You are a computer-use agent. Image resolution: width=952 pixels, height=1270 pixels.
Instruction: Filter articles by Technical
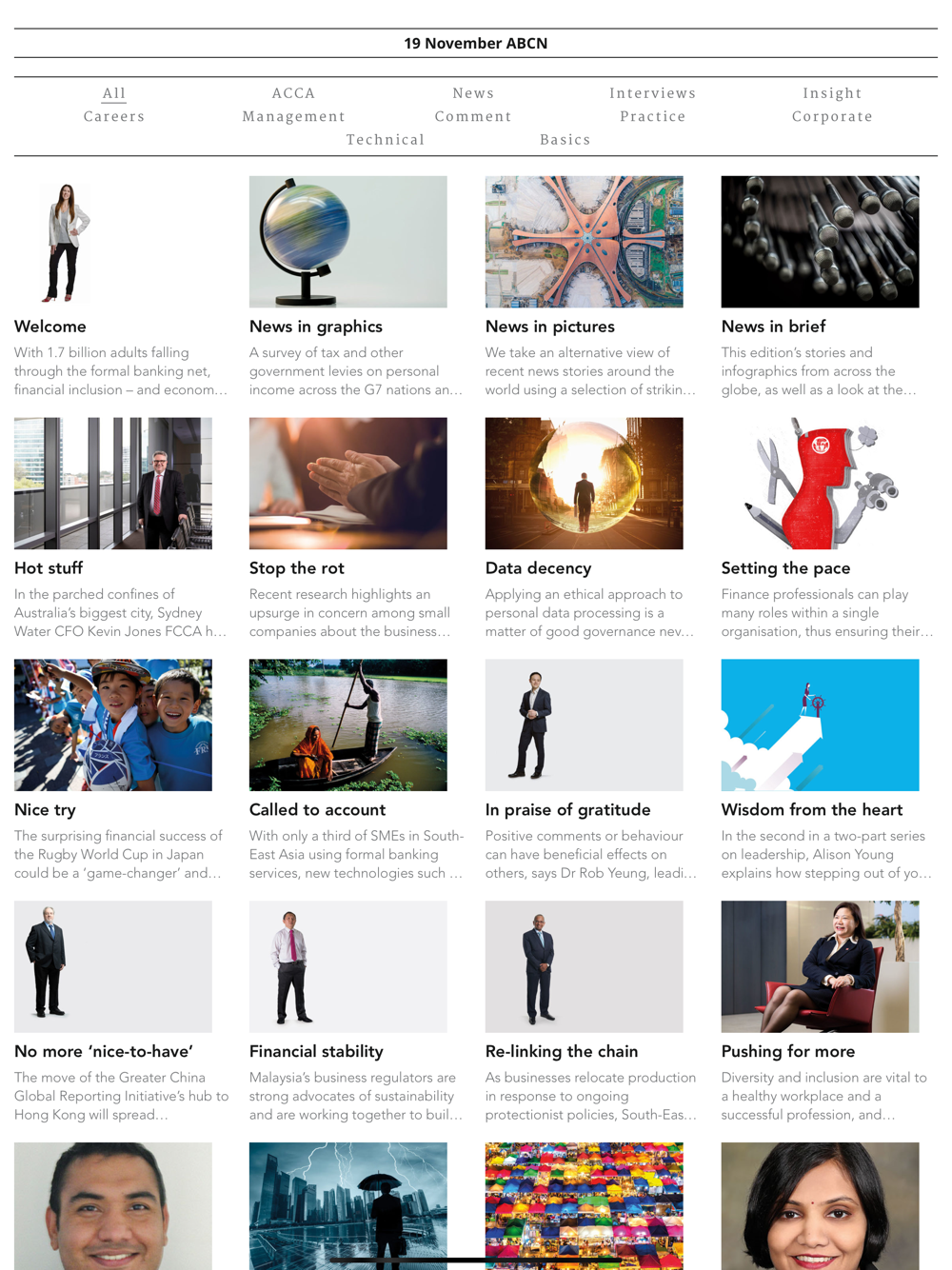click(386, 139)
